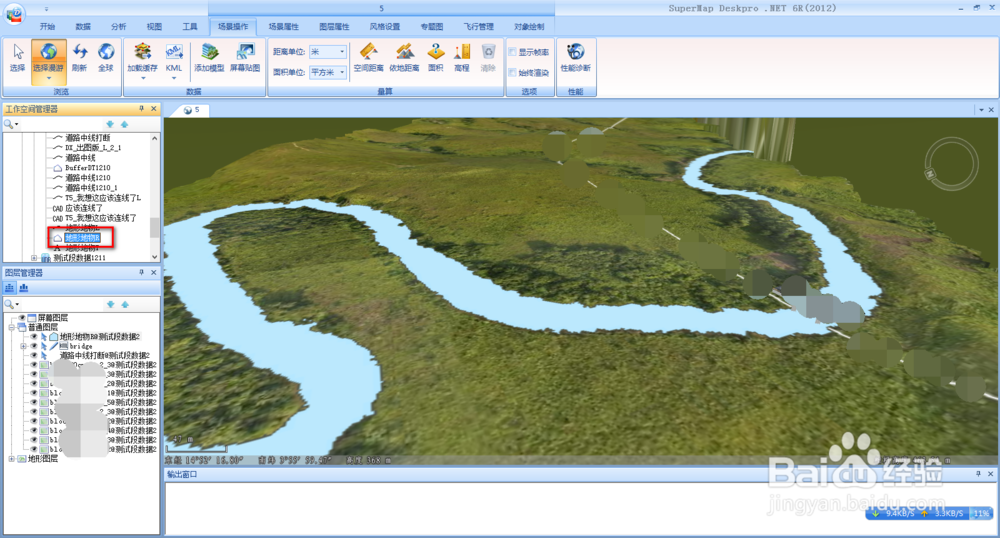The image size is (1000, 538).
Task: Open the 分析 ribbon tab
Action: pyautogui.click(x=119, y=27)
